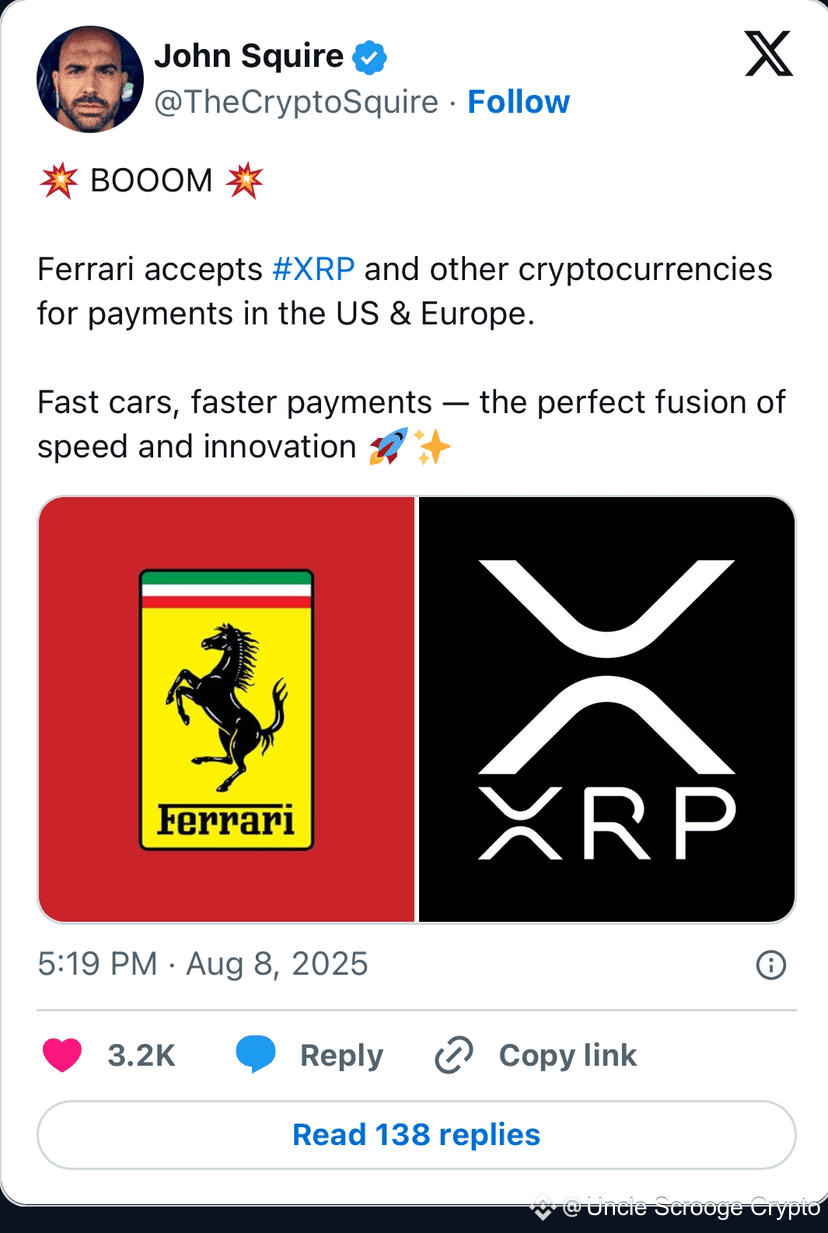Select the heart icon to like the post
The image size is (828, 1233).
tap(63, 1054)
